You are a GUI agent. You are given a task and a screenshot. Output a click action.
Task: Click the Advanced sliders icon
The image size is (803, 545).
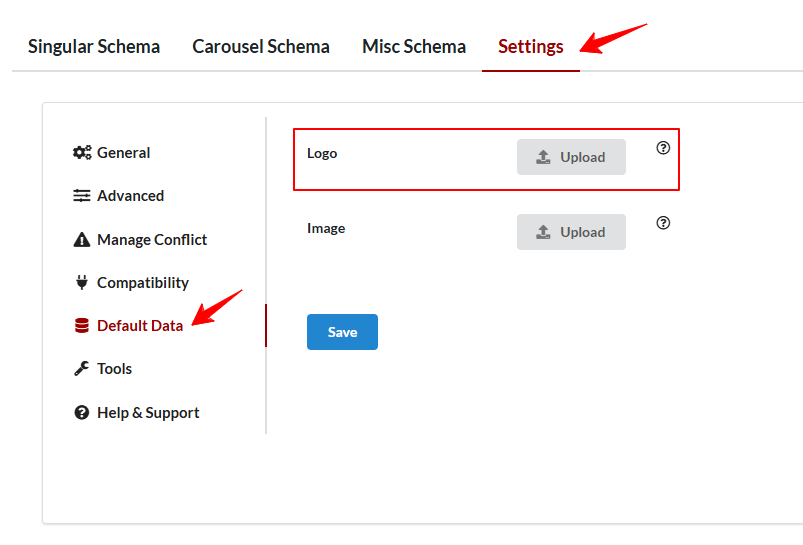[x=82, y=196]
